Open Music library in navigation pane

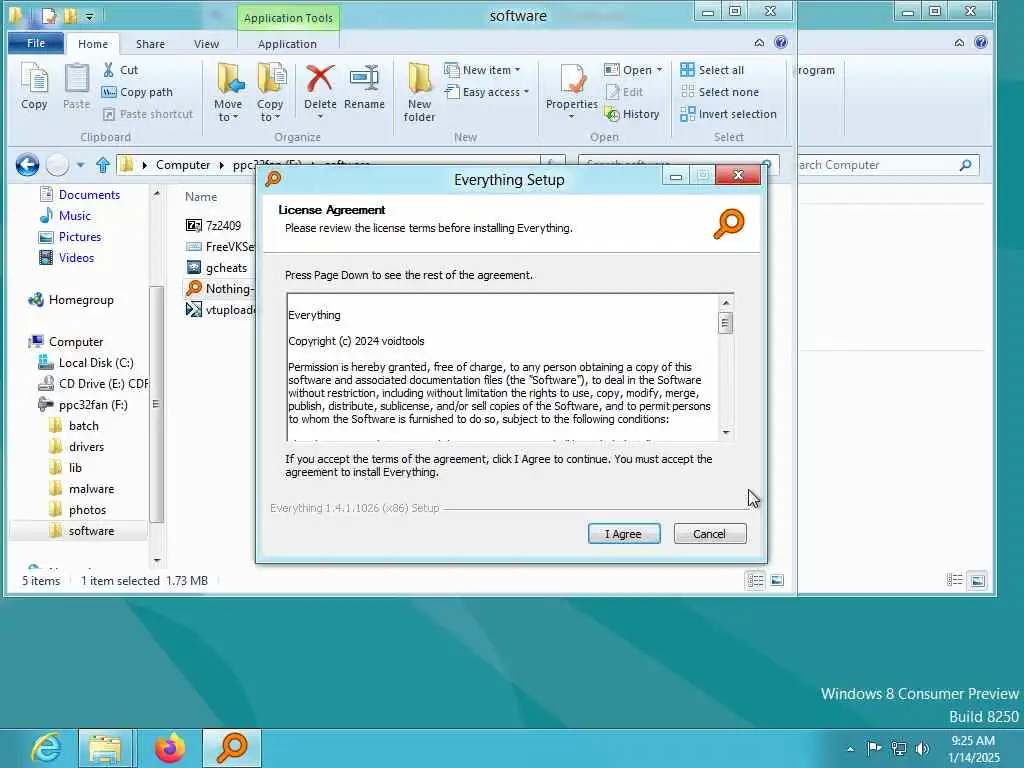(x=74, y=216)
